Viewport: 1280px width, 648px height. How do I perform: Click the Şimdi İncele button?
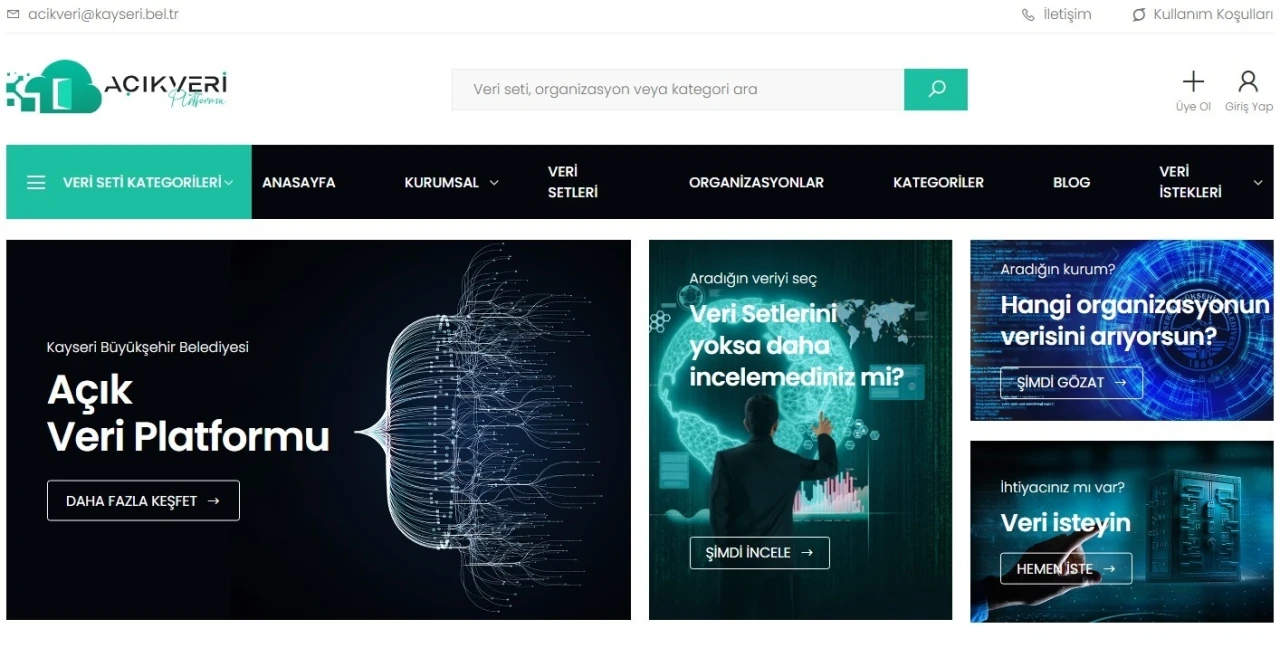(x=759, y=553)
